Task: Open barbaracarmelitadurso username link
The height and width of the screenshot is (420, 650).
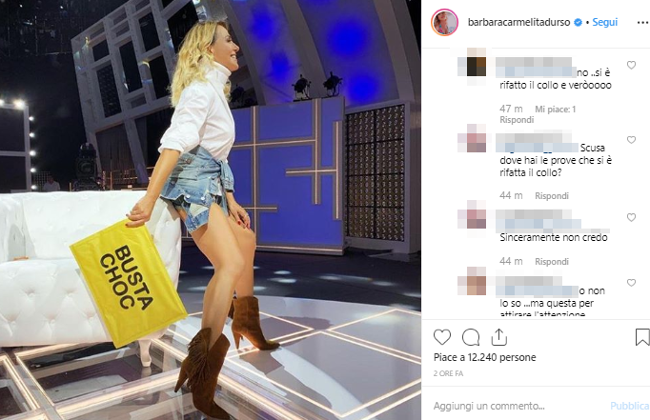Action: (x=519, y=22)
